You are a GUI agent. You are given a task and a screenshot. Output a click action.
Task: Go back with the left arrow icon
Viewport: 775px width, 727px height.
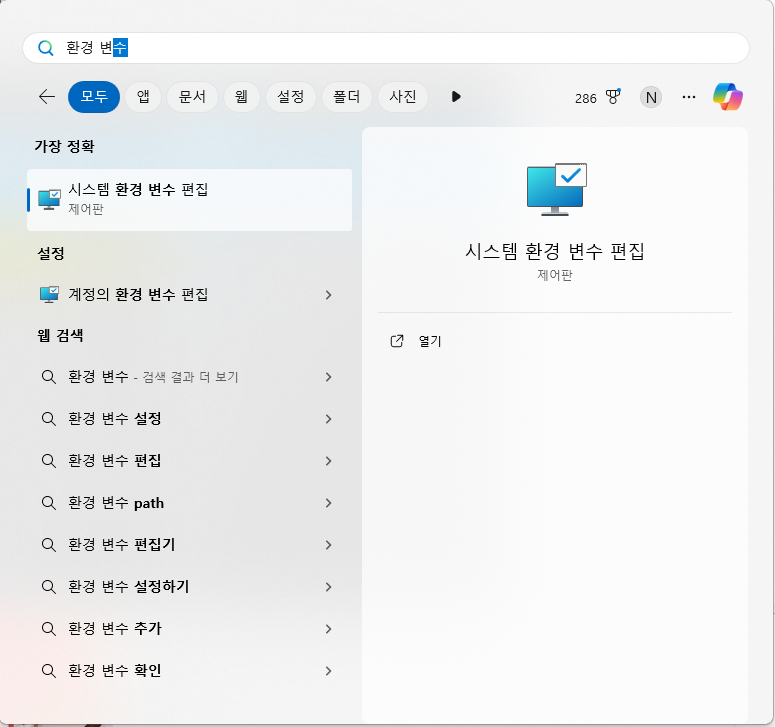click(x=47, y=96)
